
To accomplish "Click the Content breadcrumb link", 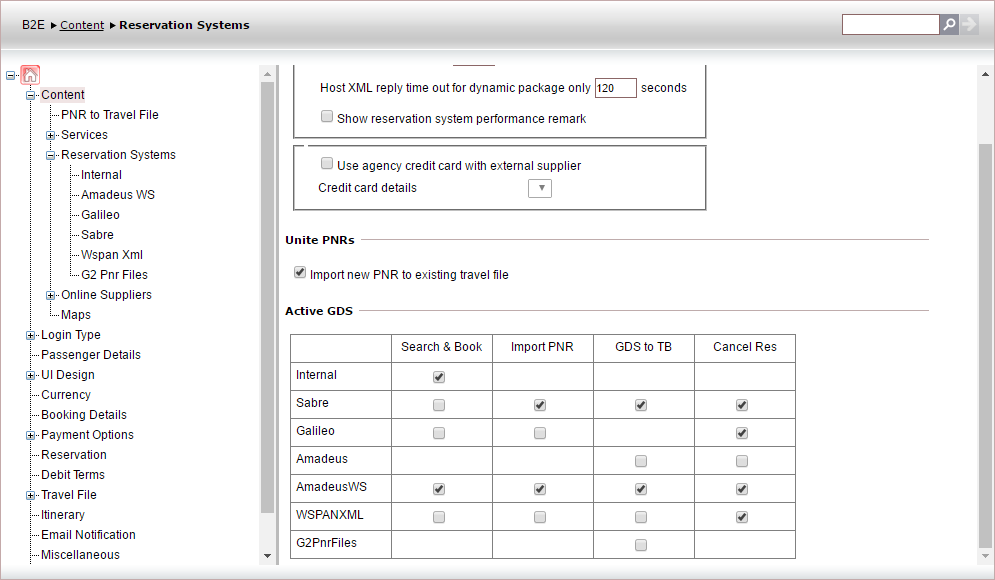I will point(82,25).
